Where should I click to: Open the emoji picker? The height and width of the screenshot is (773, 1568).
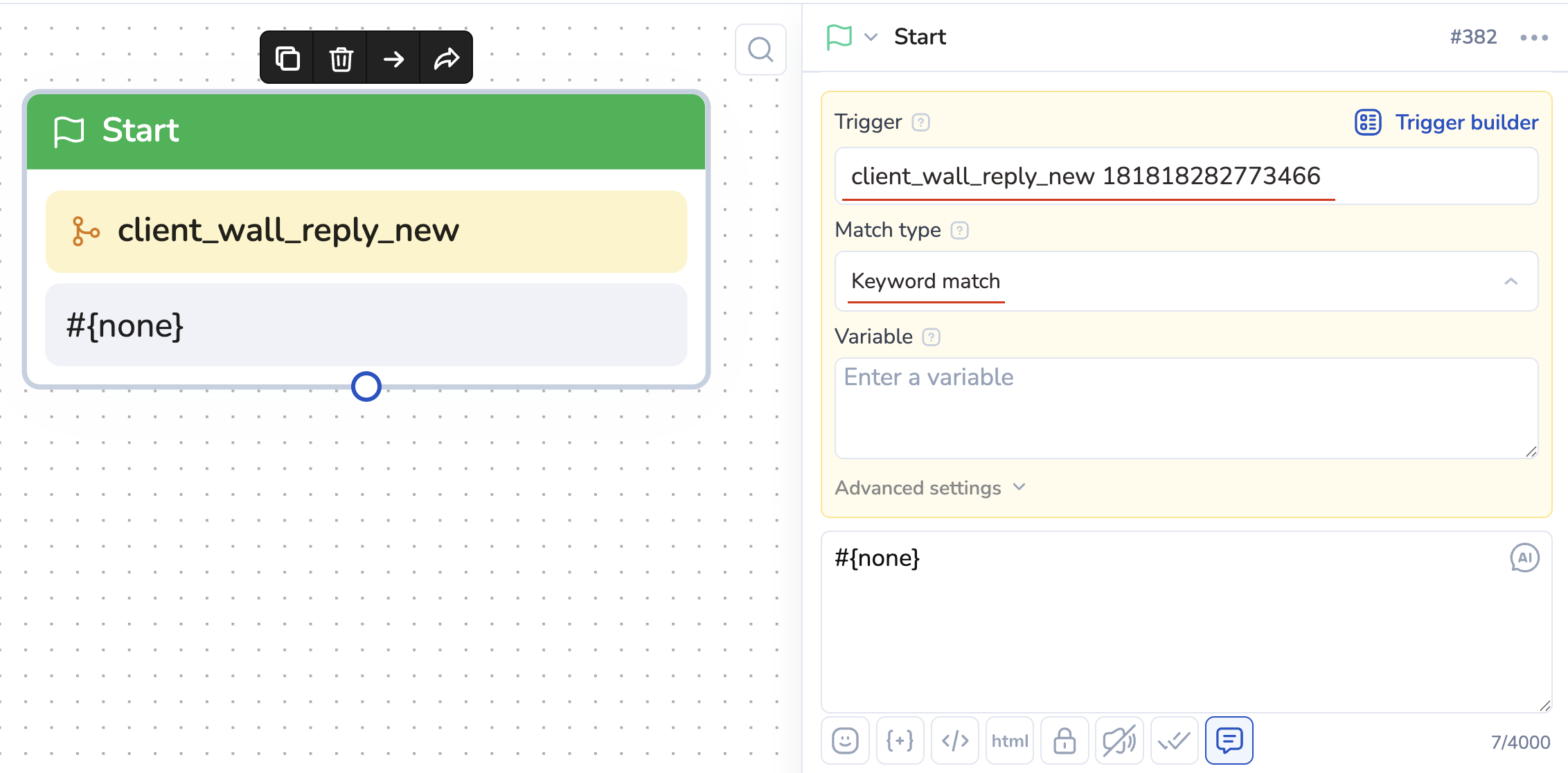click(x=845, y=740)
